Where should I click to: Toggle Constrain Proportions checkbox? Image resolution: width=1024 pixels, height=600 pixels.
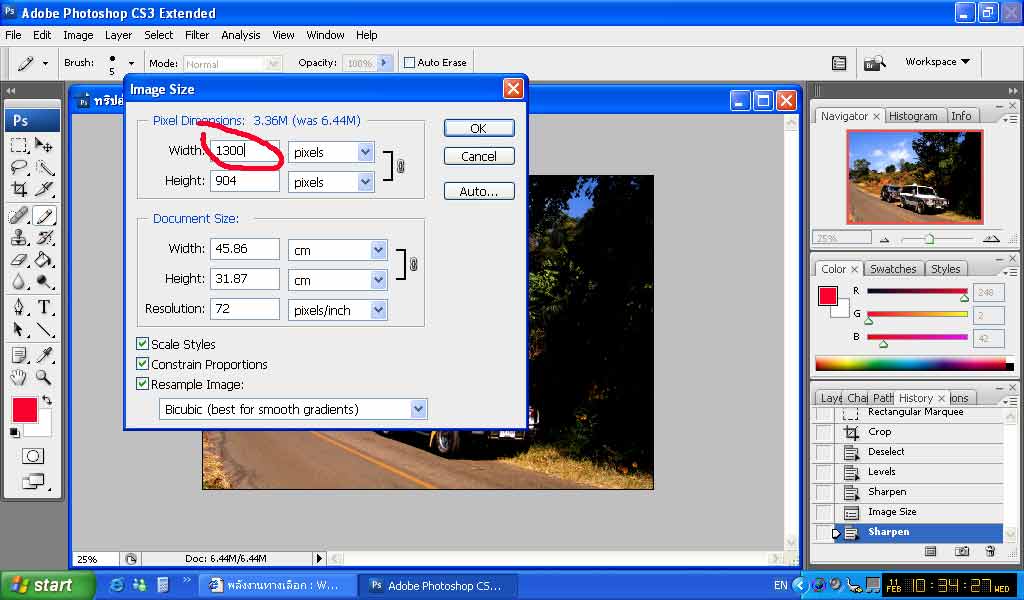(143, 364)
